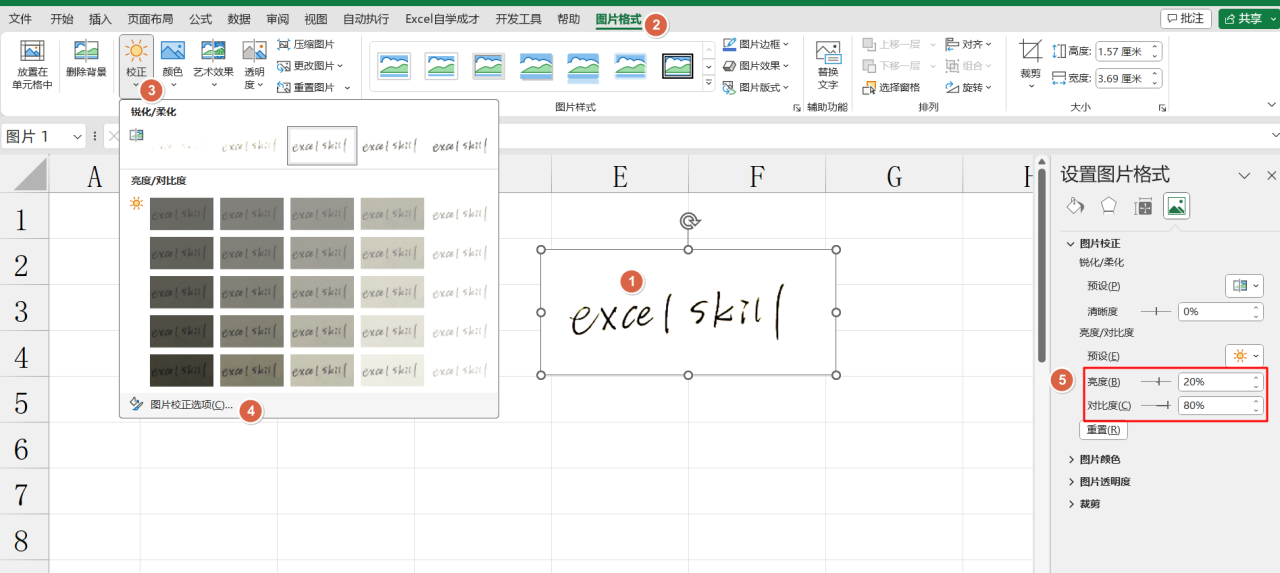Adjust the 对比度 contrast slider
The width and height of the screenshot is (1280, 573).
point(1156,405)
